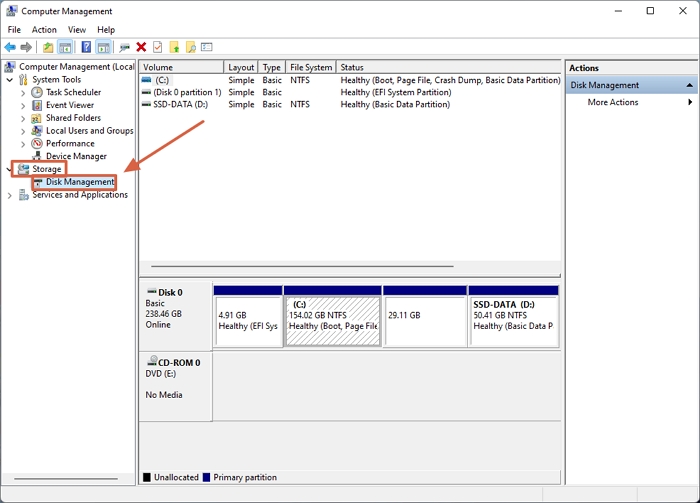Click the Properties checkmark page icon
The width and height of the screenshot is (700, 503).
coord(158,47)
